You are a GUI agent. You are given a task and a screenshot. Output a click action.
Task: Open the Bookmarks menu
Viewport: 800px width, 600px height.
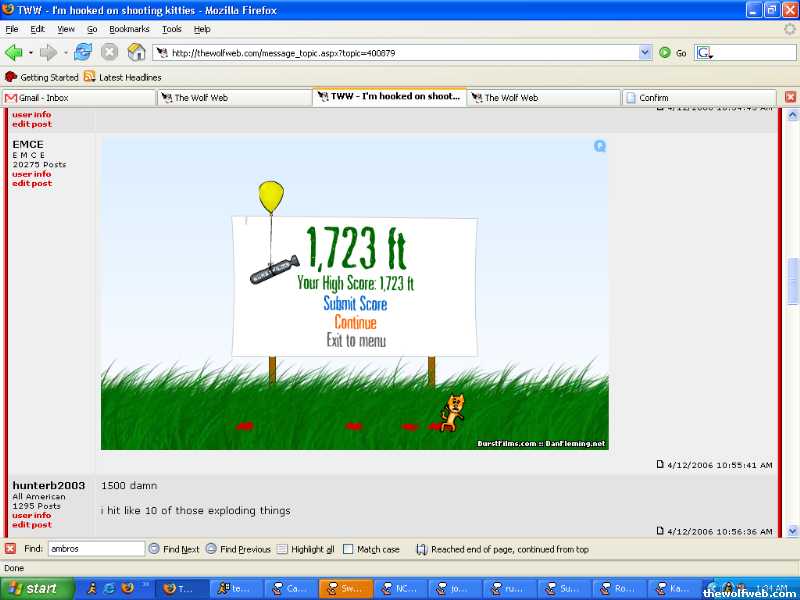(129, 29)
